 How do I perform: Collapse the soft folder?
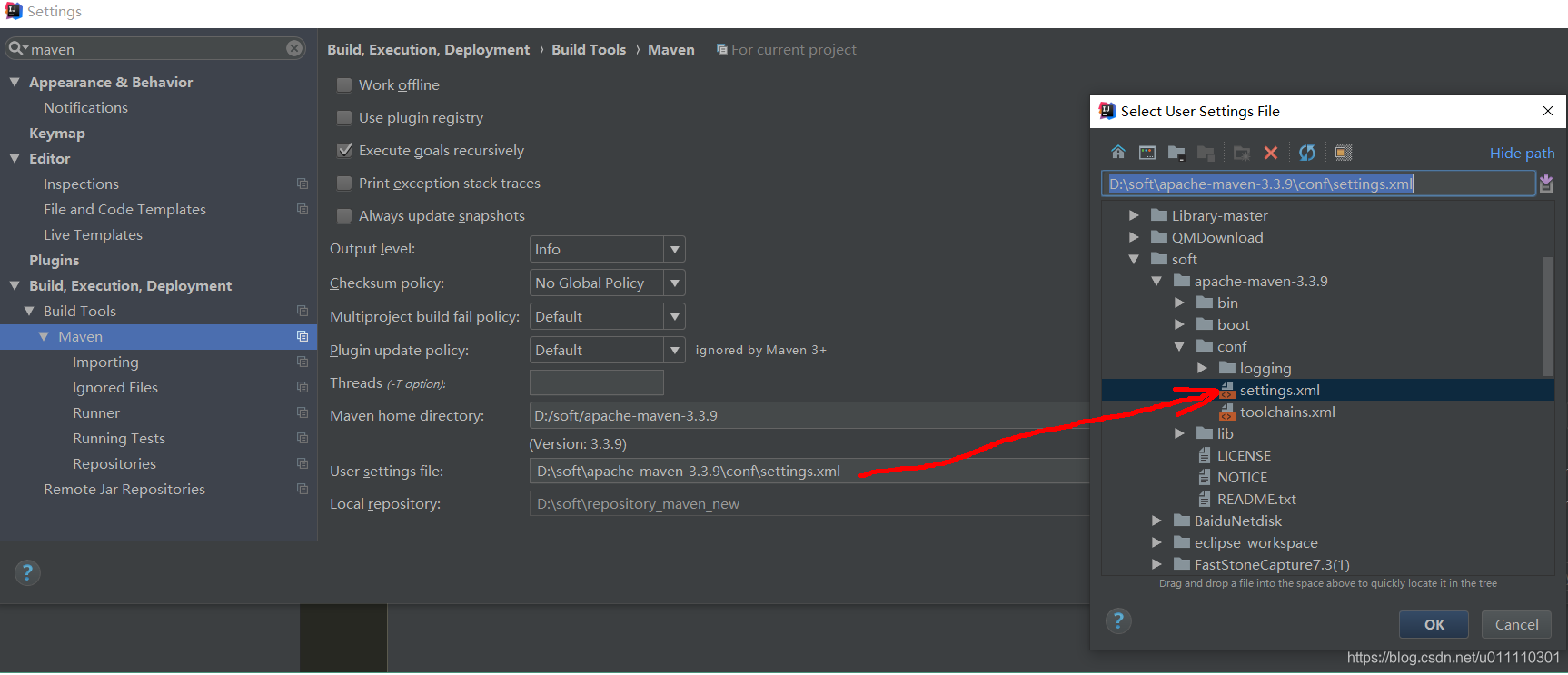coord(1134,259)
